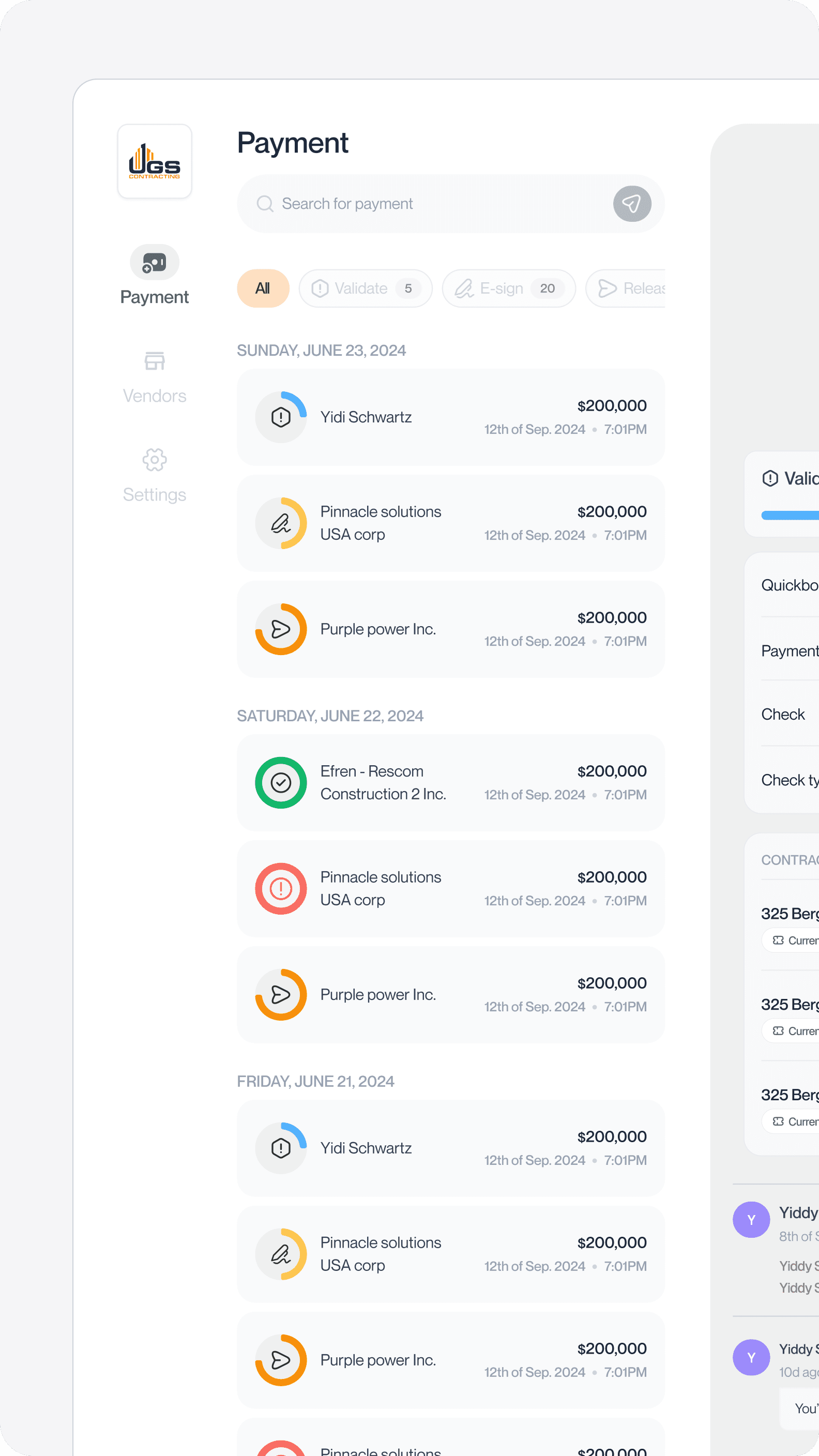Click the Payment page title

coord(292,143)
